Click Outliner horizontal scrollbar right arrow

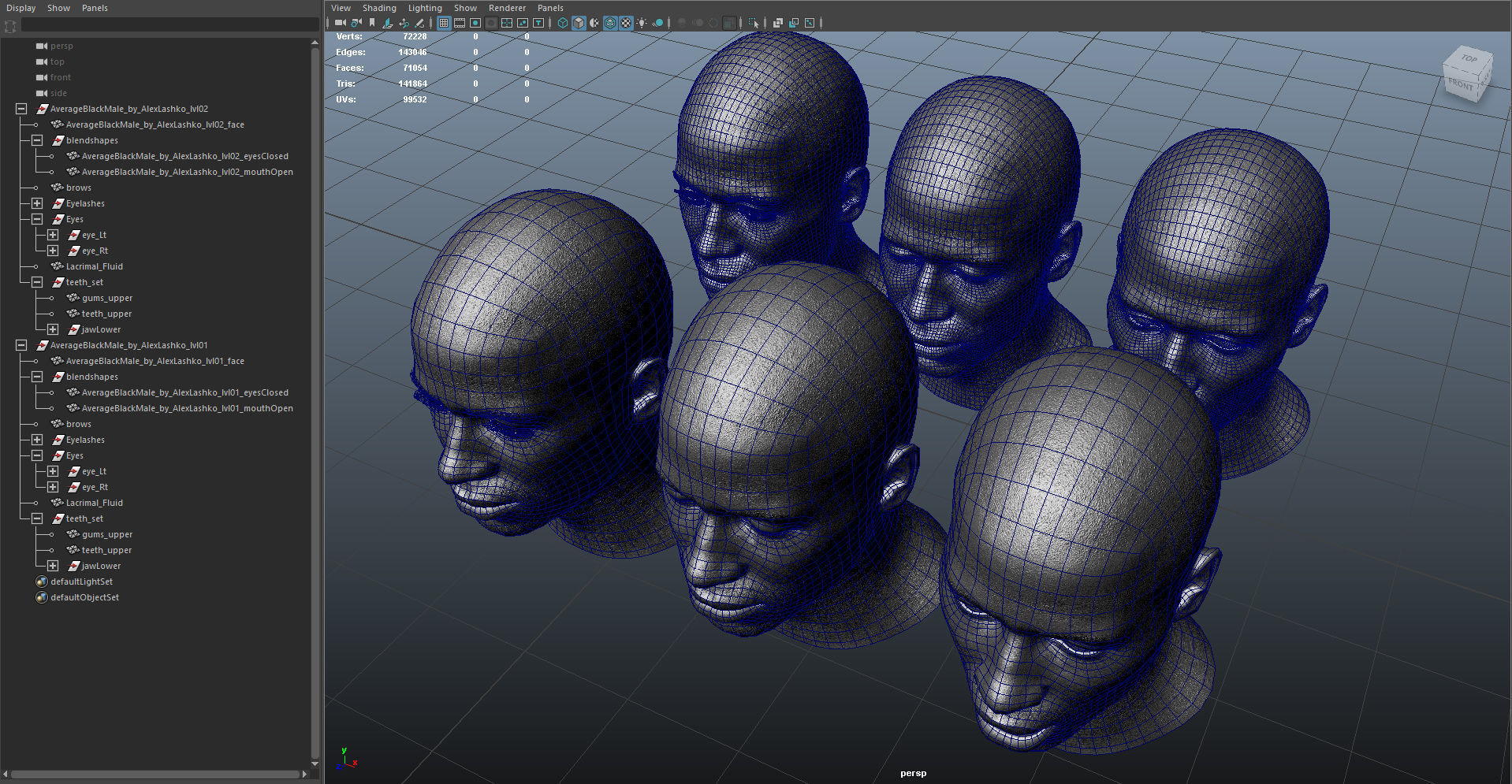tap(304, 774)
